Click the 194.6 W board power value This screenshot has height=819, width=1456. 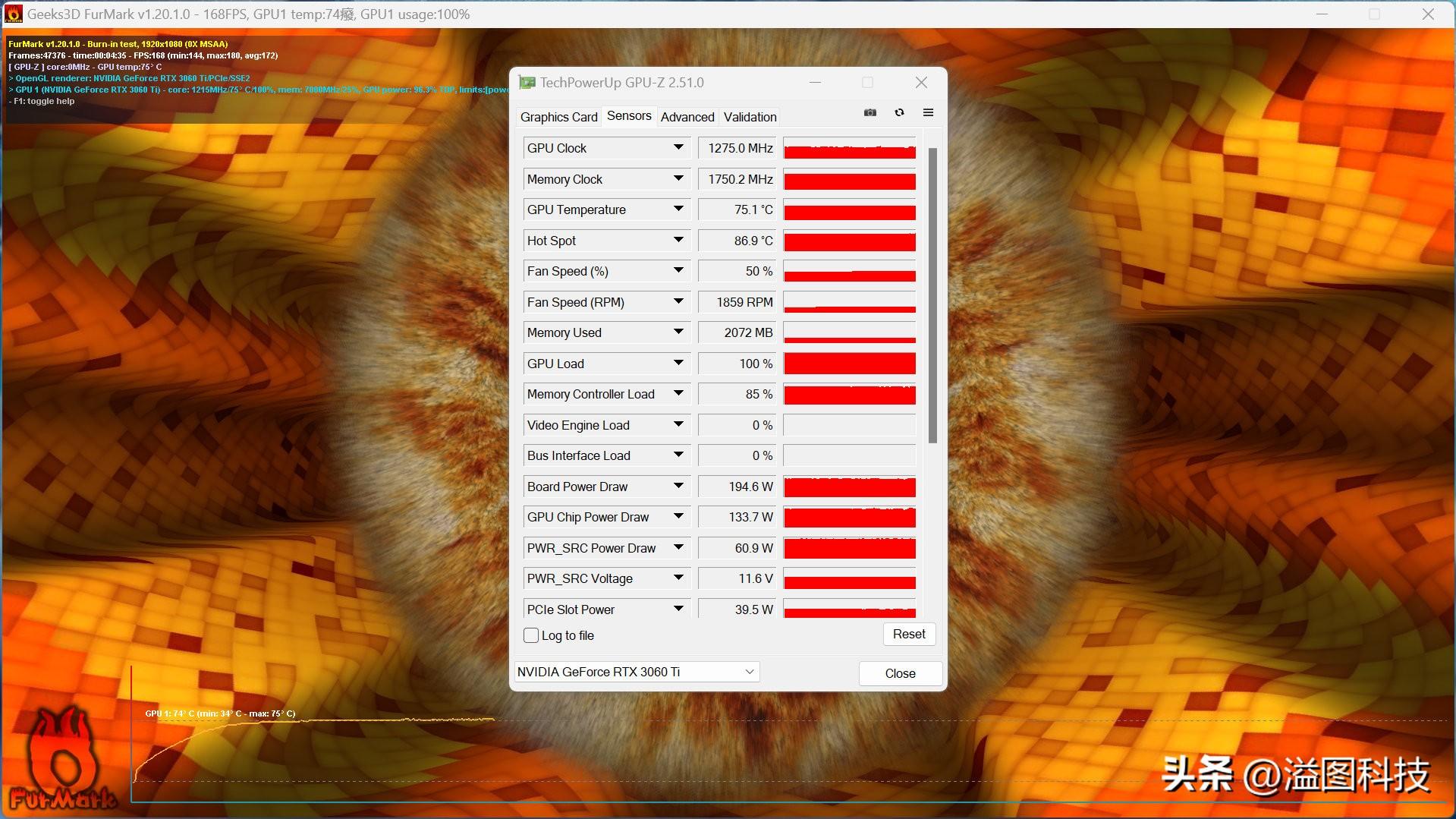click(737, 487)
